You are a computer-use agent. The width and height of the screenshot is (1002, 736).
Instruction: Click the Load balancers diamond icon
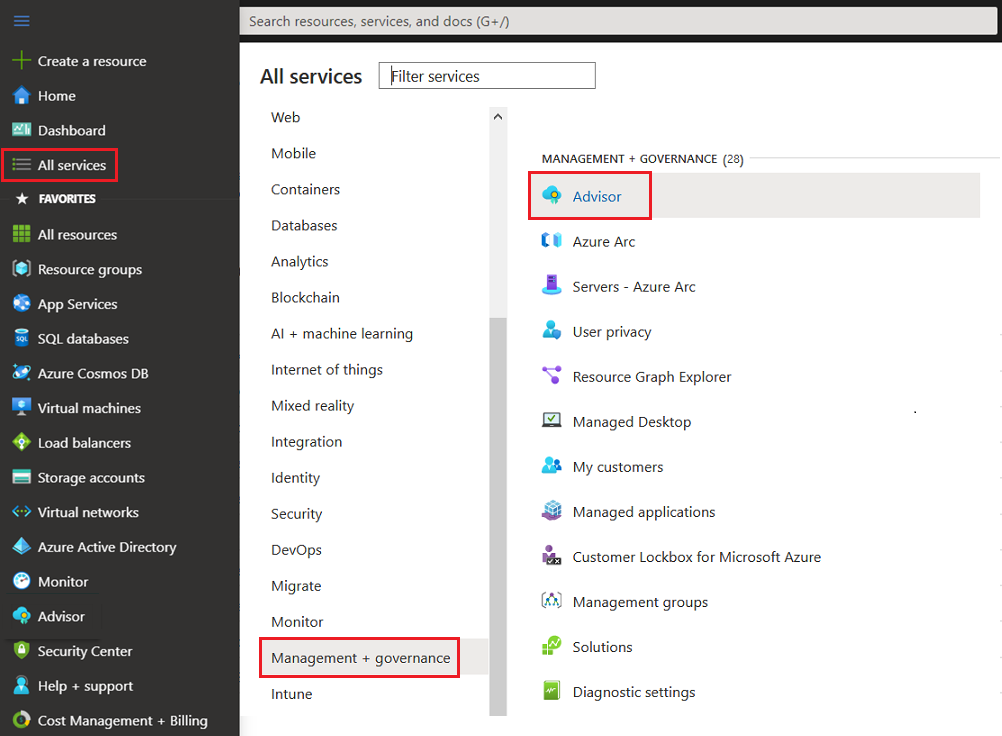(21, 442)
